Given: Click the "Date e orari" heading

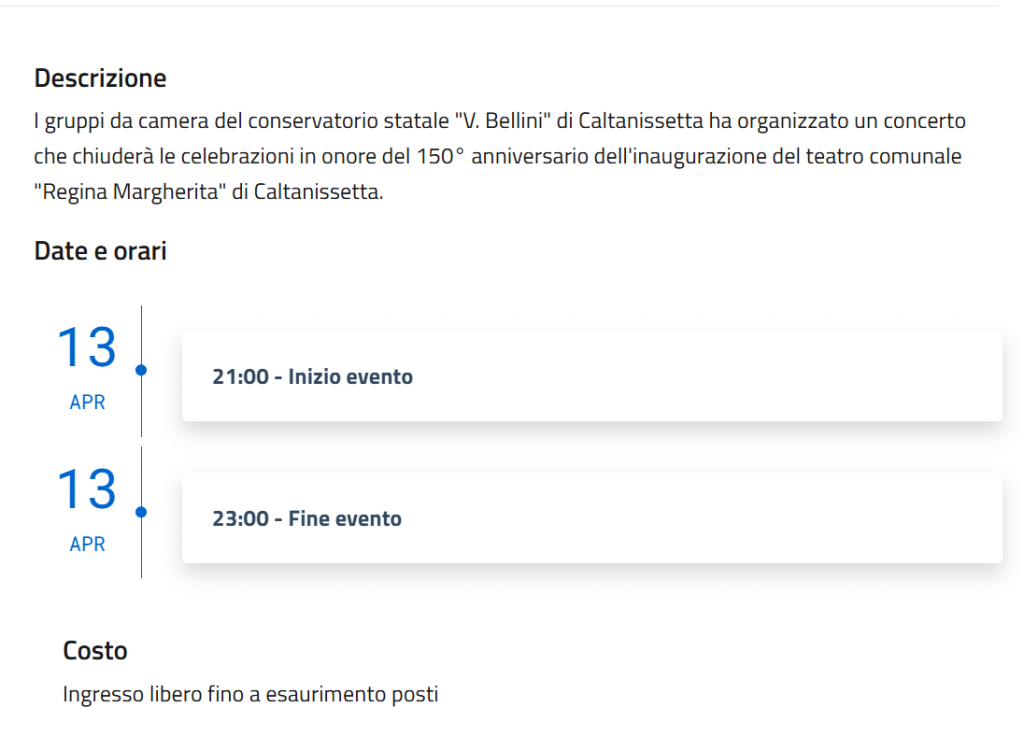Looking at the screenshot, I should coord(100,251).
